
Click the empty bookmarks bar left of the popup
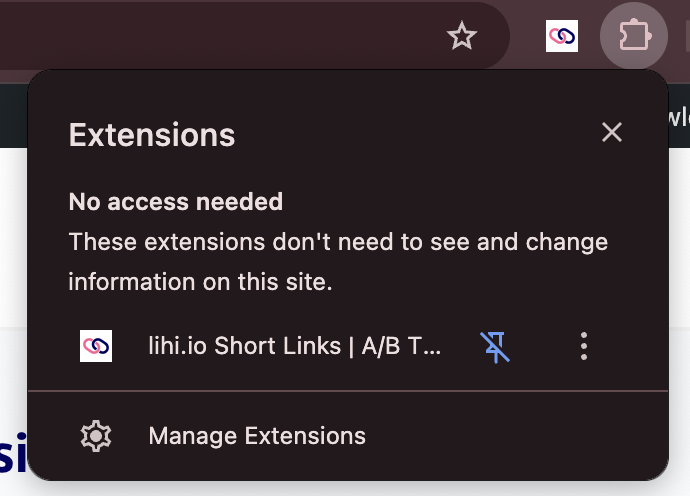point(13,115)
